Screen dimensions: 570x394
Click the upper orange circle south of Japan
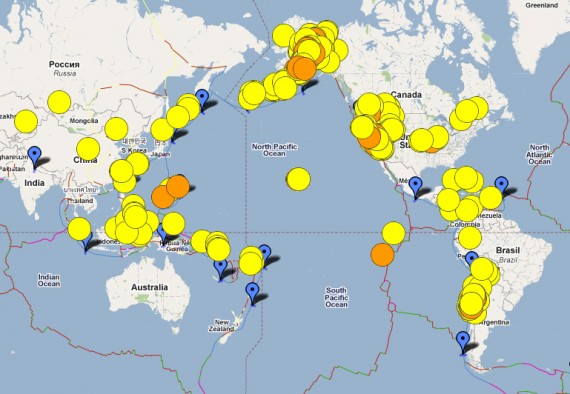point(178,186)
